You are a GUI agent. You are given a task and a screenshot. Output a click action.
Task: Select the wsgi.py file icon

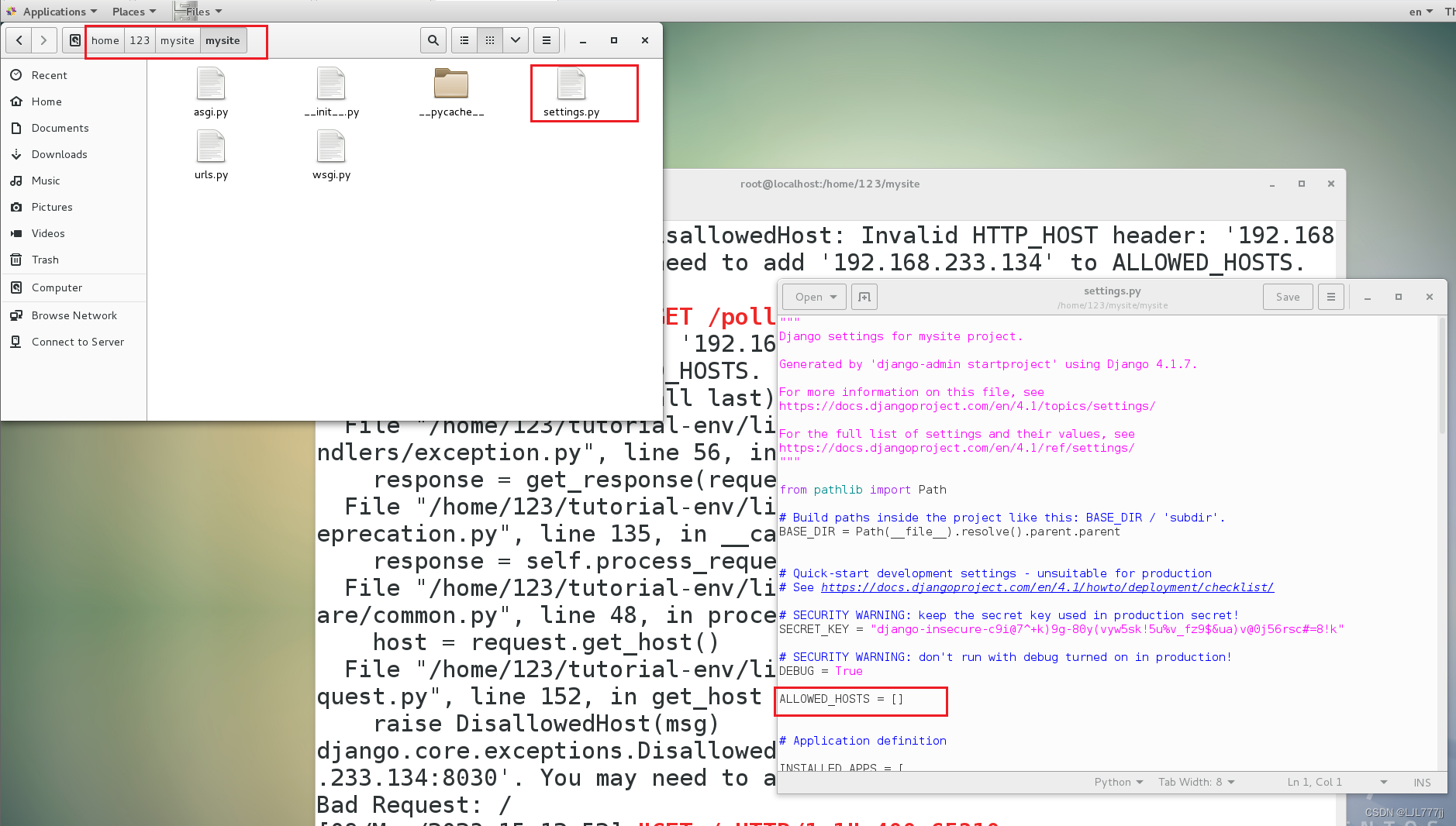pyautogui.click(x=331, y=149)
